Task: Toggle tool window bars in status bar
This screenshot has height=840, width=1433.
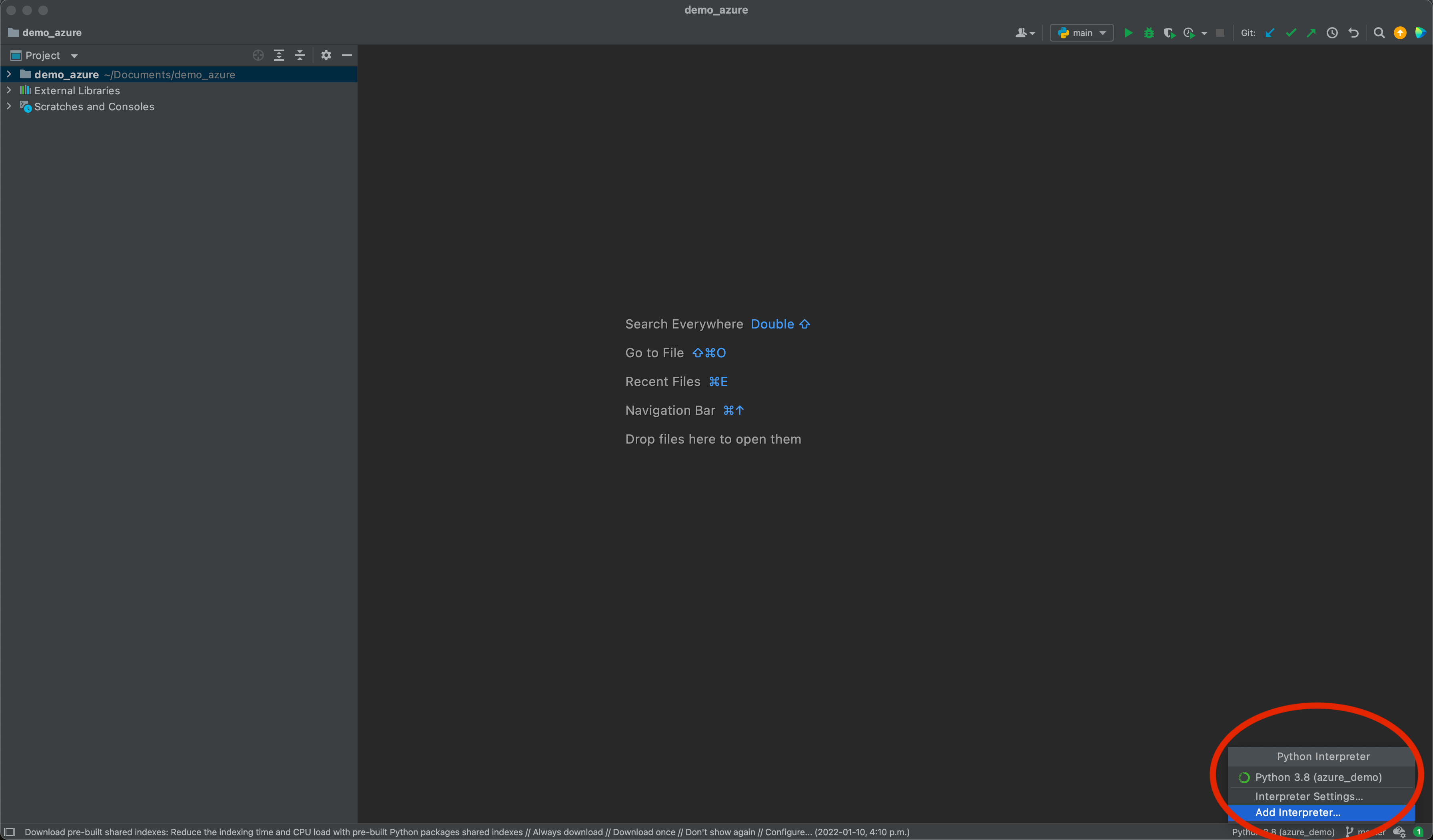Action: (x=10, y=832)
